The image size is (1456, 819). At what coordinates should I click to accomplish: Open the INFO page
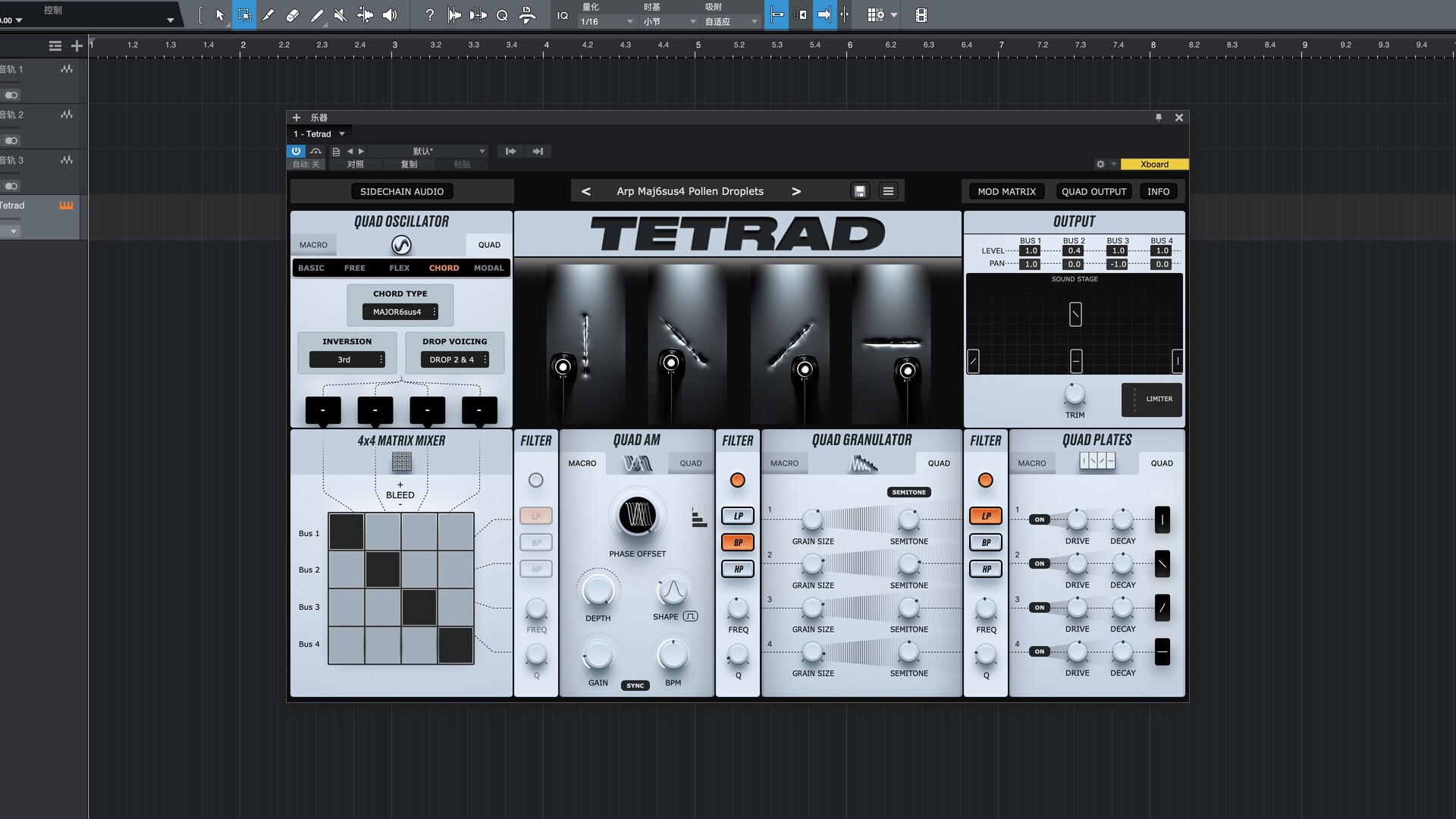(x=1158, y=191)
